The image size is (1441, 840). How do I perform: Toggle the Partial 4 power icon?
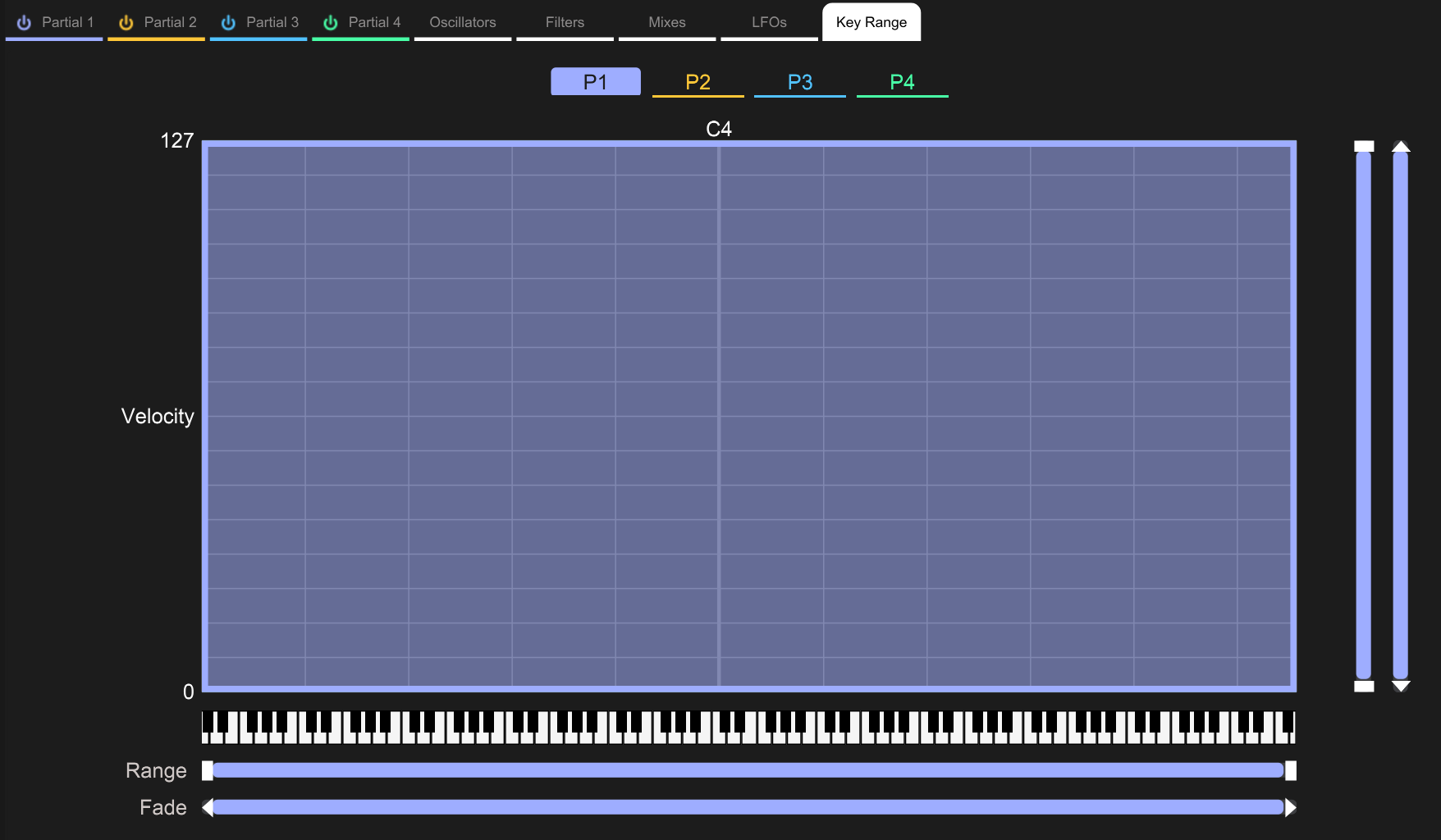330,23
